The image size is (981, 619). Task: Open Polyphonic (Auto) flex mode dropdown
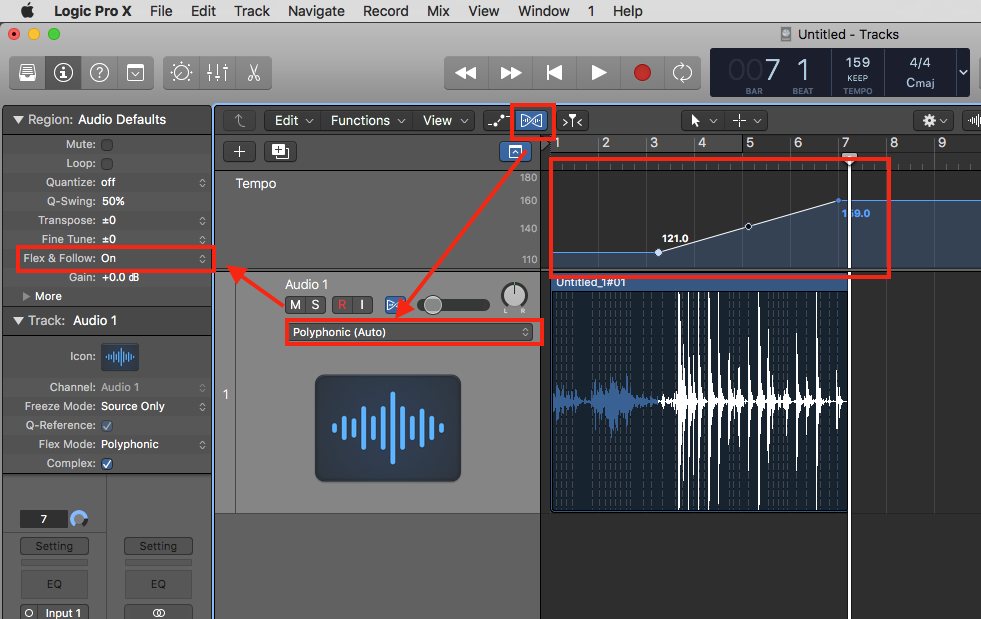(411, 332)
